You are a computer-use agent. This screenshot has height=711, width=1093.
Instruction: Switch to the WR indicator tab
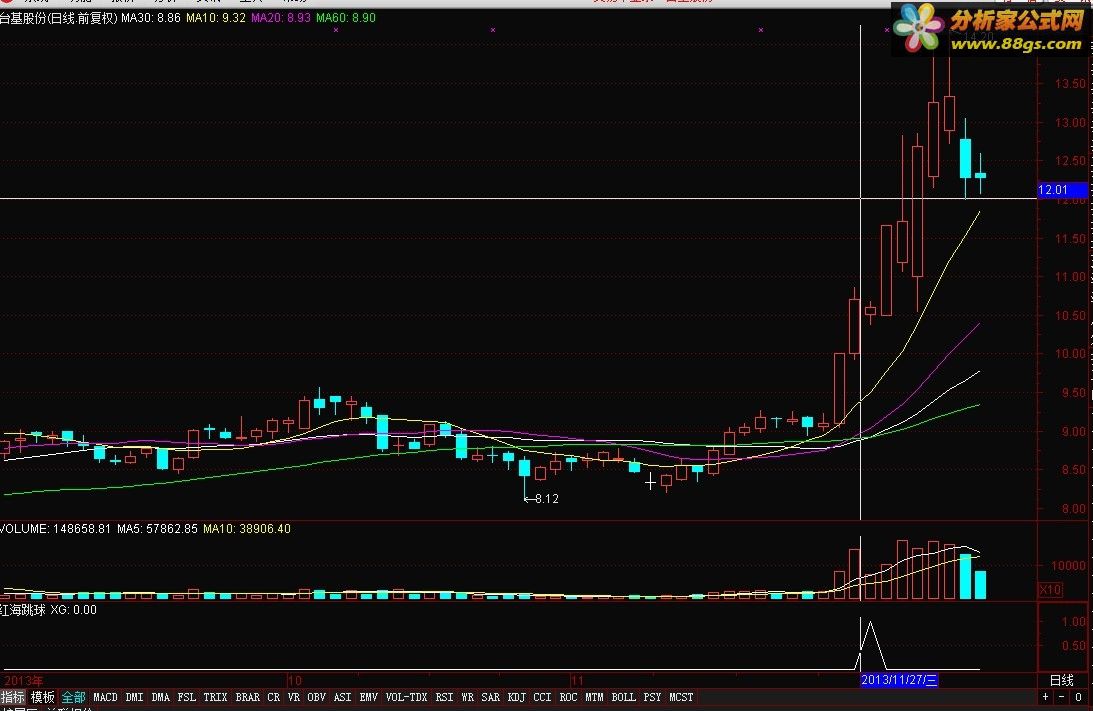pyautogui.click(x=467, y=697)
